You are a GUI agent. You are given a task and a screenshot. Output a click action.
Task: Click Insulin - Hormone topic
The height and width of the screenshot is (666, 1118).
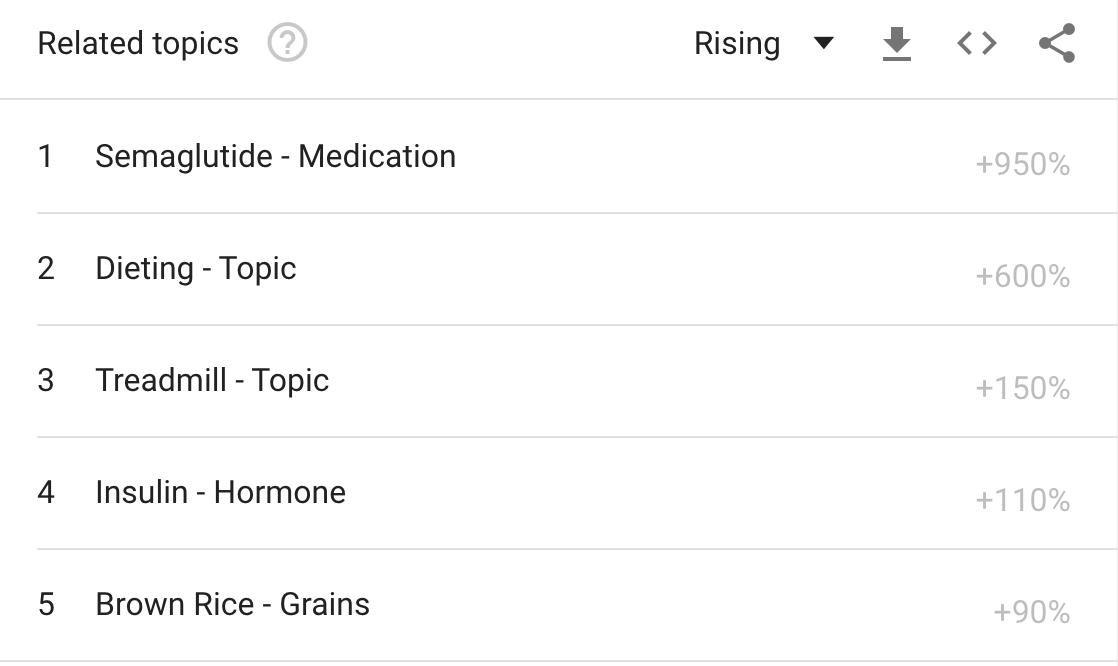pos(220,492)
